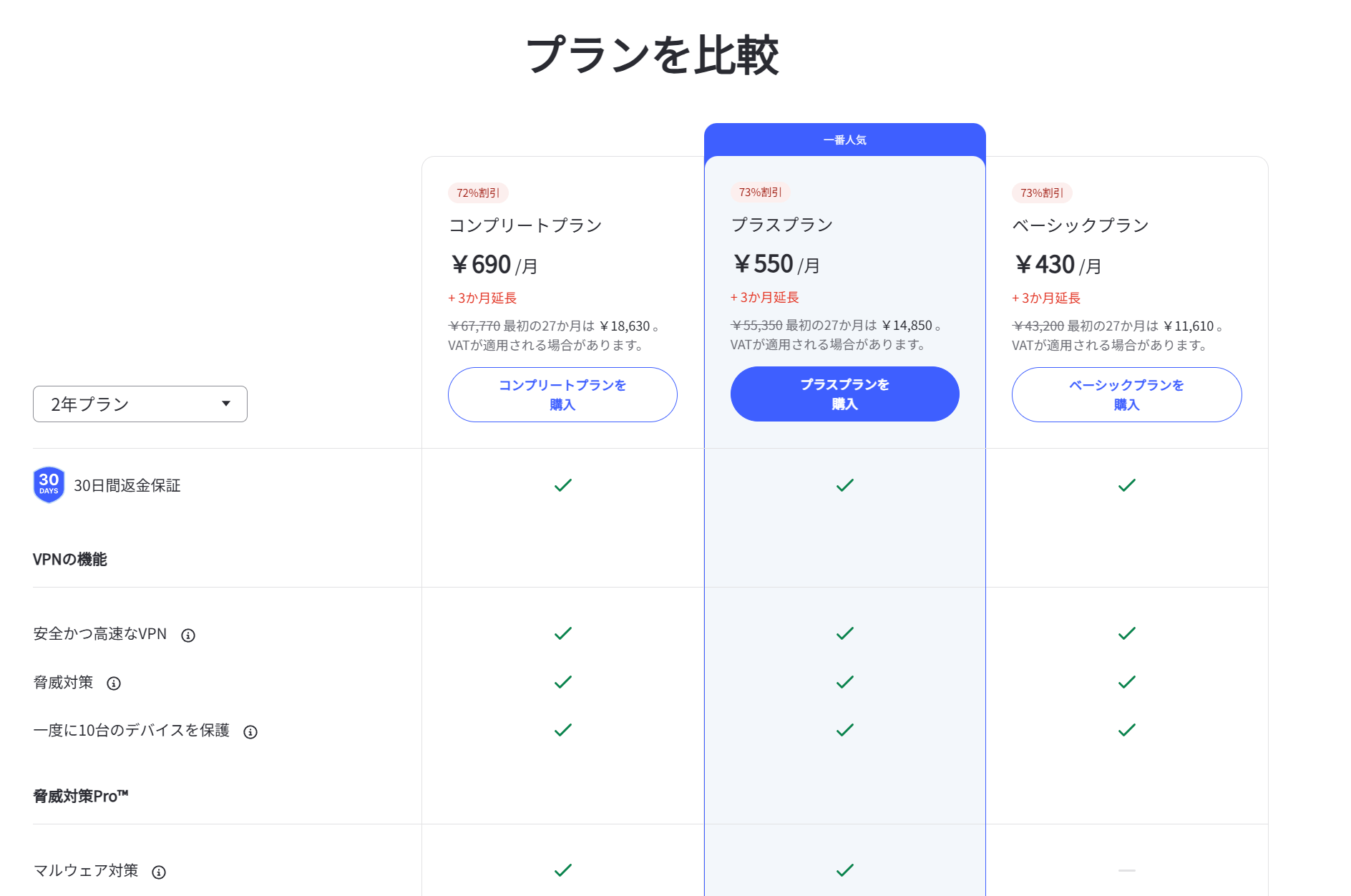The height and width of the screenshot is (896, 1351).
Task: Click ベーシック plan checkmark for 脅威対策
Action: click(x=1127, y=682)
